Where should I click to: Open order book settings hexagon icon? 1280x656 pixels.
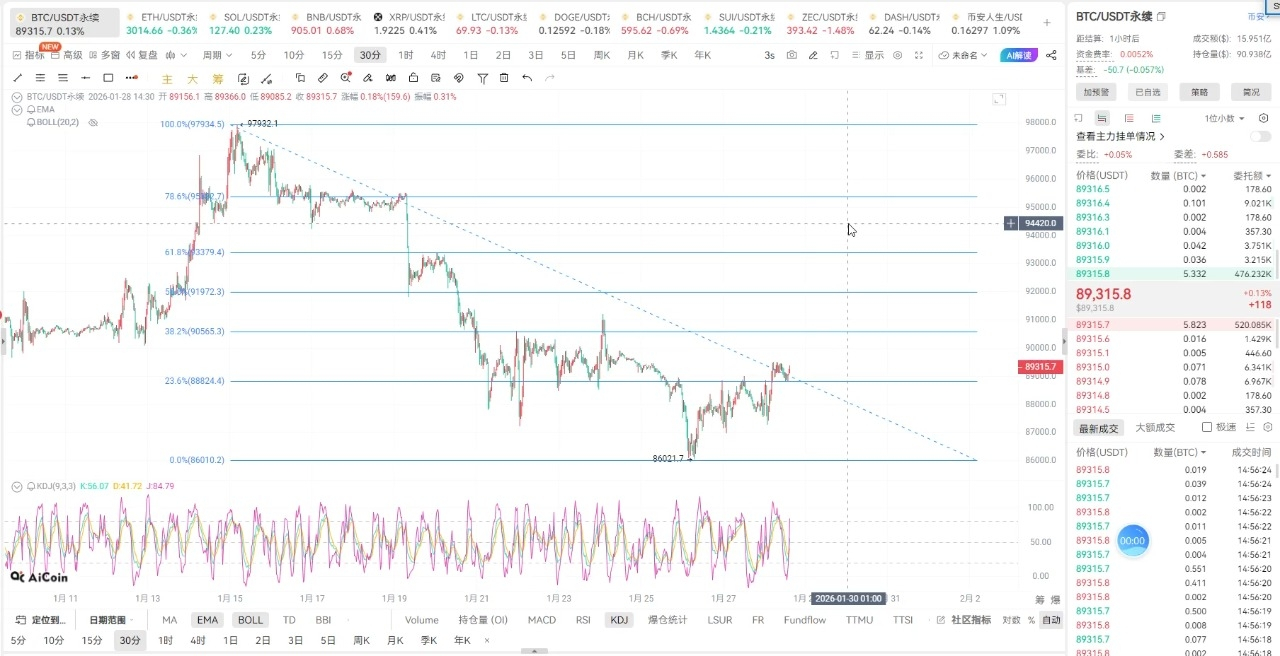pos(1264,118)
